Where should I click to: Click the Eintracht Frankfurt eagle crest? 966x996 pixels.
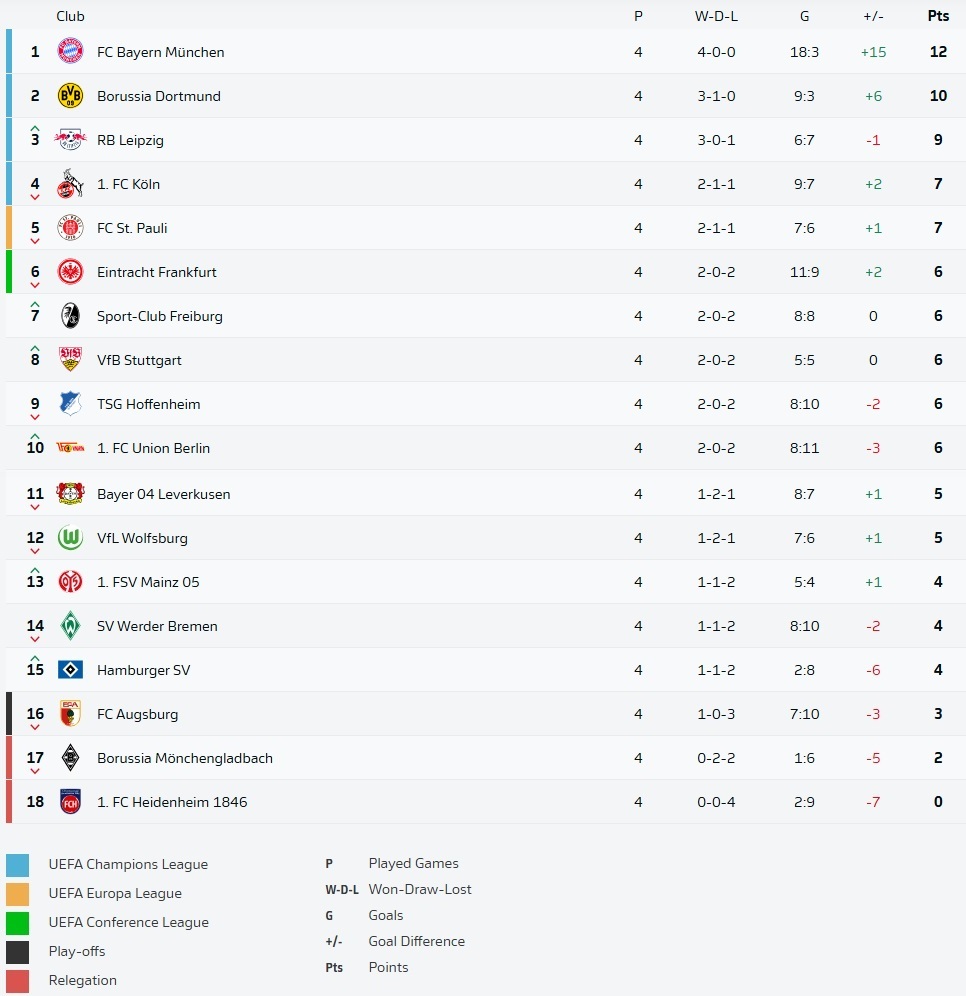point(70,272)
